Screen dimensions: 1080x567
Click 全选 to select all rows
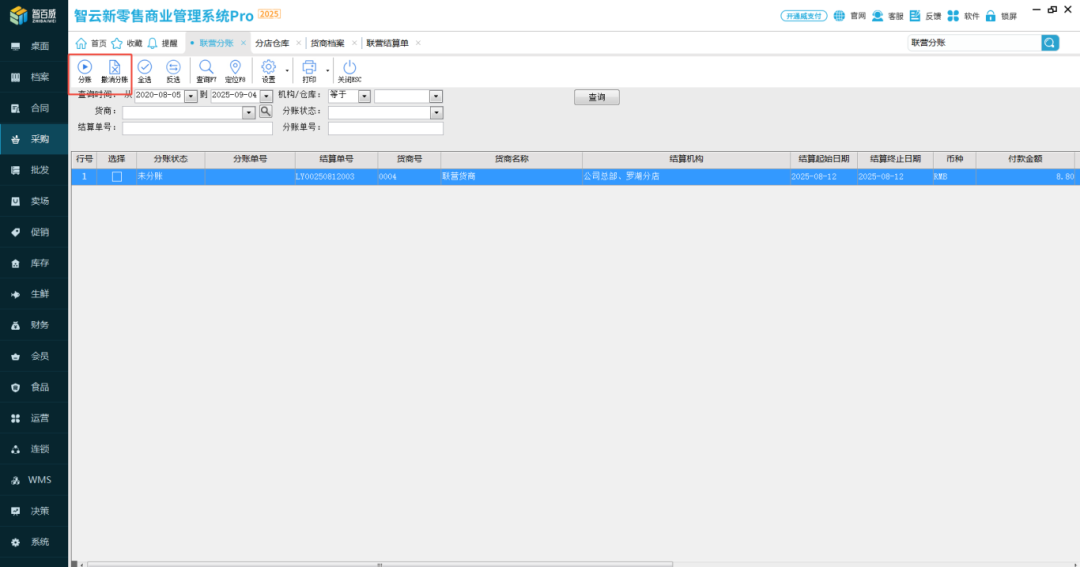click(145, 71)
